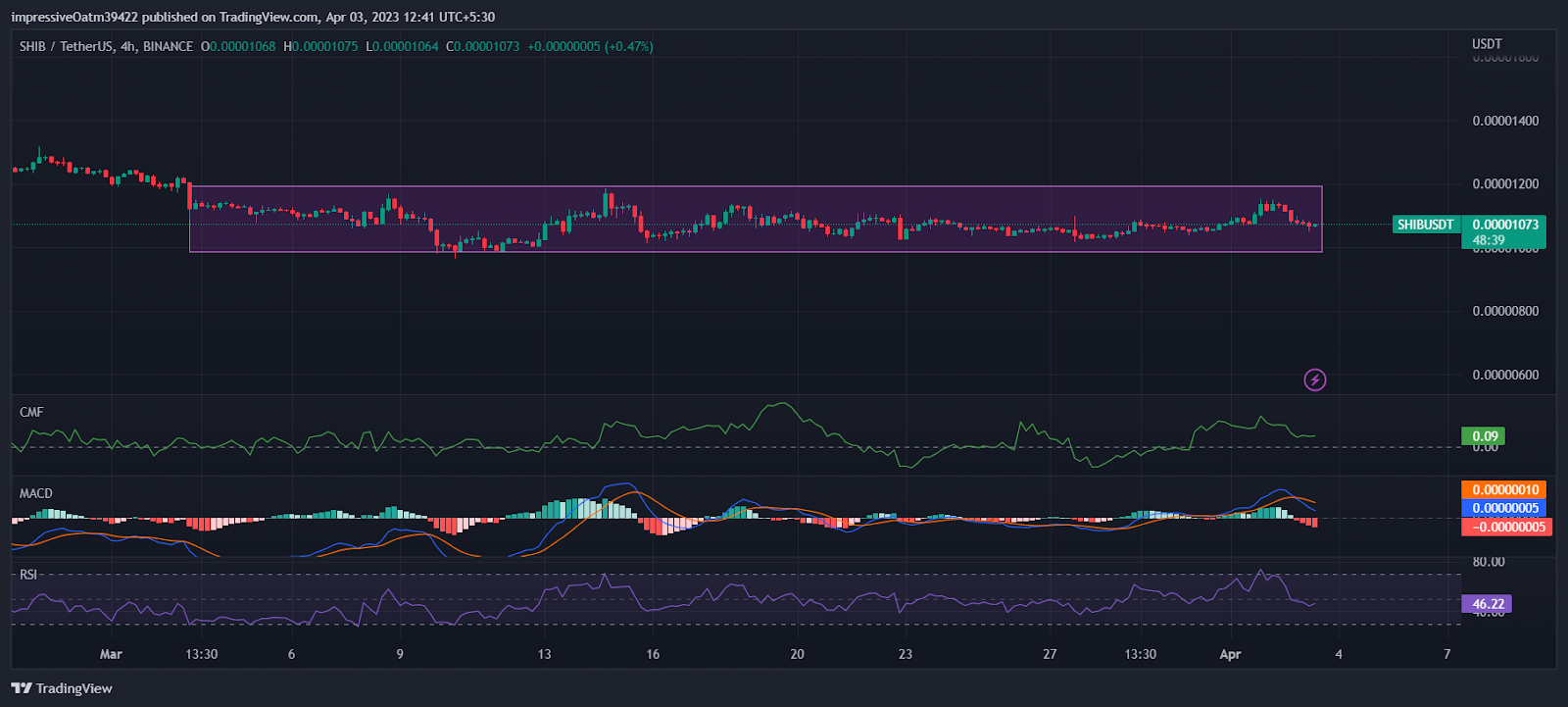The height and width of the screenshot is (707, 1568).
Task: Click the candle countdown timer 48:39
Action: 1489,240
